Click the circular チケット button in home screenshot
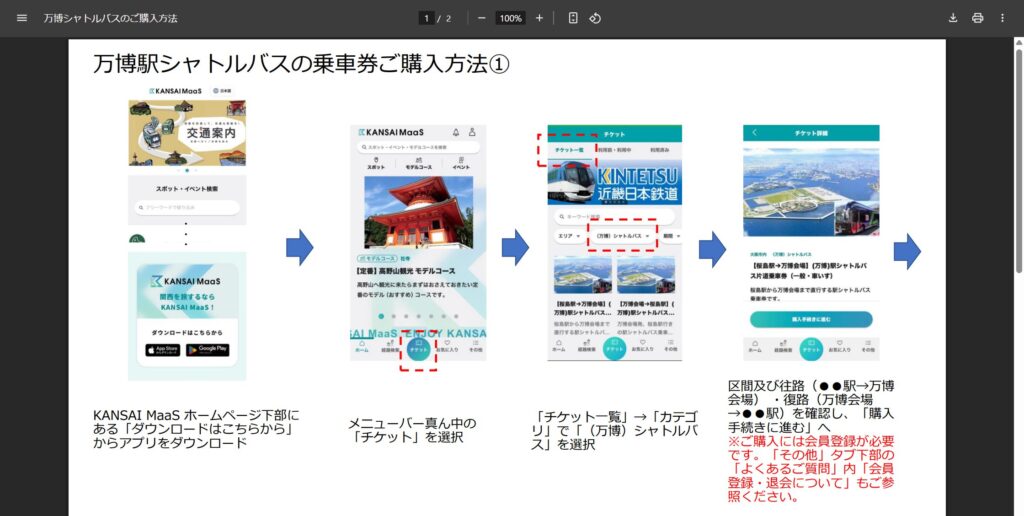 (x=418, y=351)
